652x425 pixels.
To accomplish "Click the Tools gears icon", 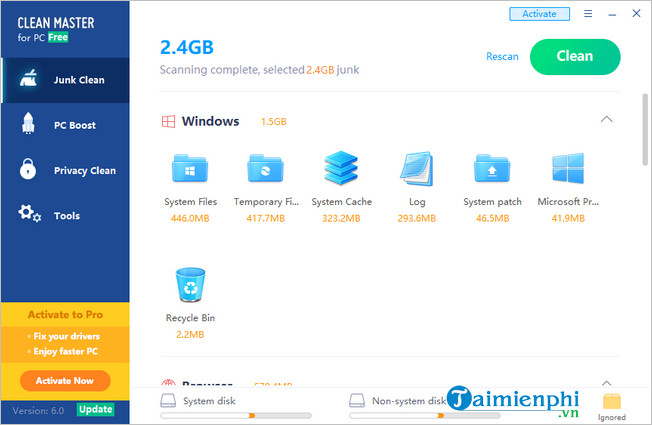I will pos(30,213).
